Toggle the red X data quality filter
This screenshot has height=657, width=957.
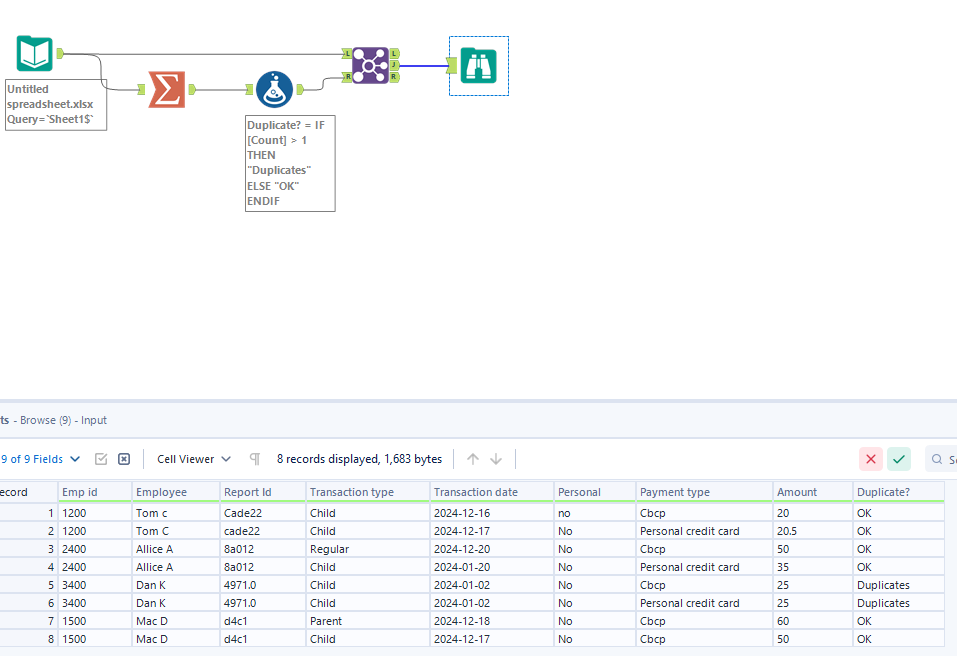[x=870, y=458]
